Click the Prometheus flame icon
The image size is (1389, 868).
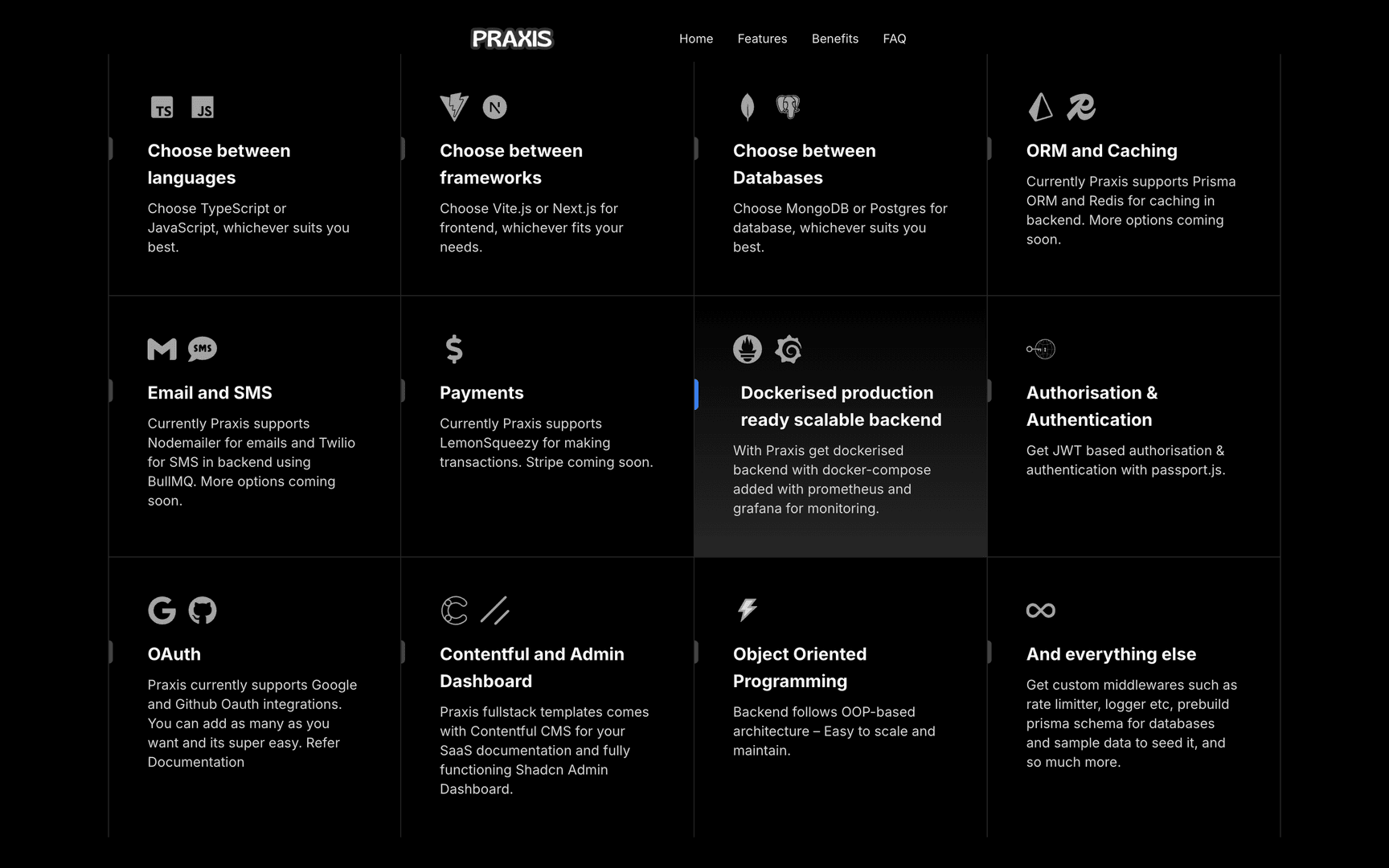pyautogui.click(x=748, y=349)
